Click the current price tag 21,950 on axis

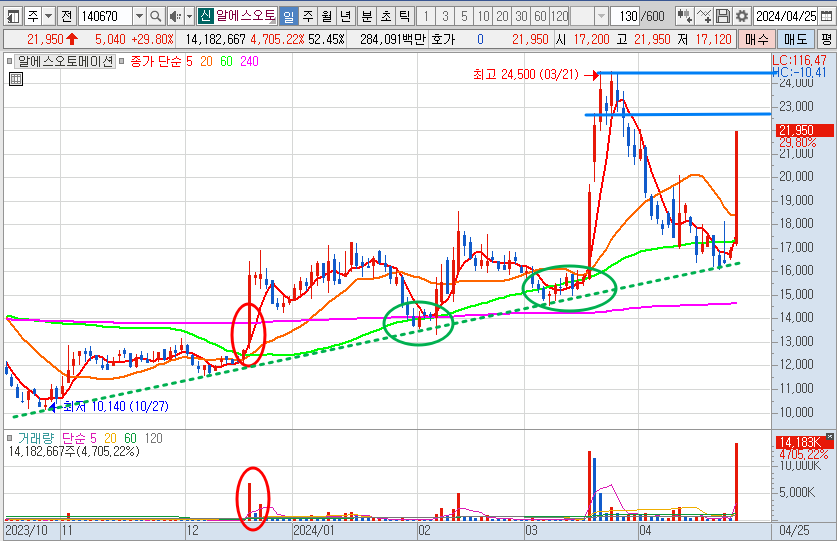tap(804, 130)
